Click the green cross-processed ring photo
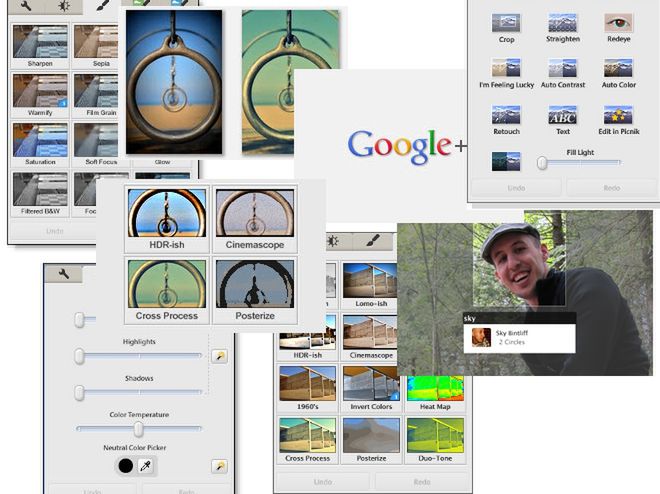The height and width of the screenshot is (494, 660). (x=290, y=82)
